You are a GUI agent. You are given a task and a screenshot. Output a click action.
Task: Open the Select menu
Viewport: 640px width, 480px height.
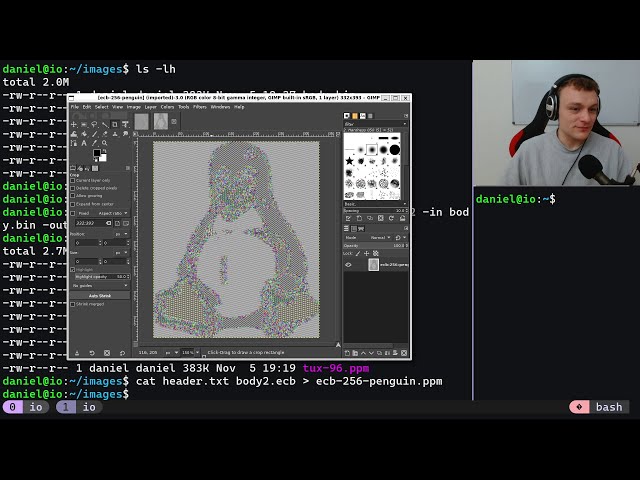click(x=102, y=107)
